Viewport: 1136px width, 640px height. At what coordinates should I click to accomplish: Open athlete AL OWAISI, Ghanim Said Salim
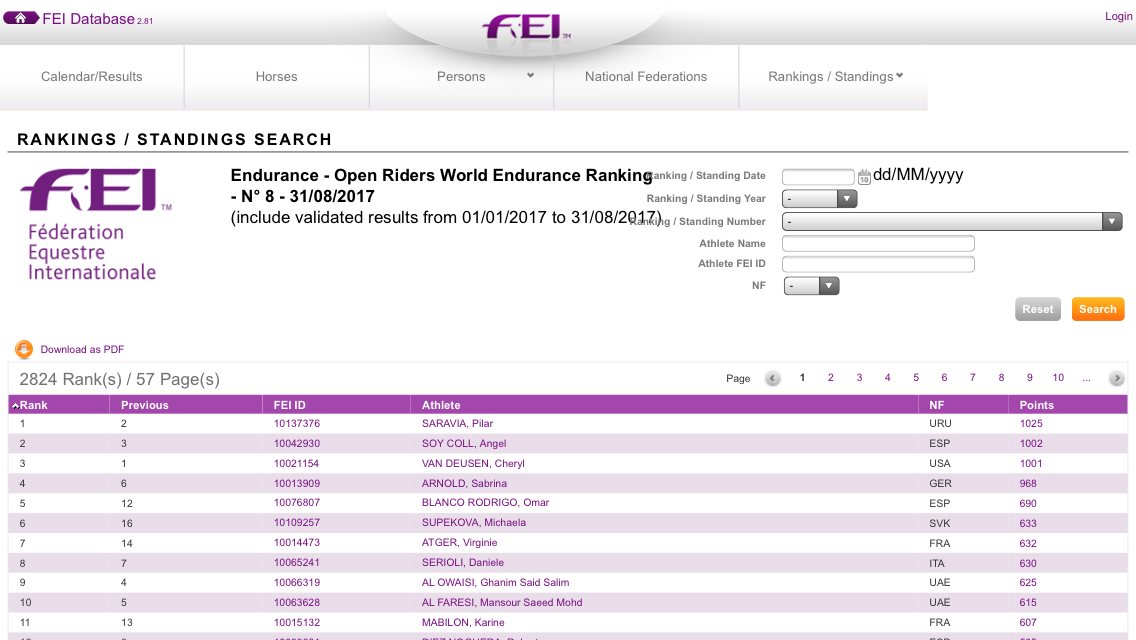(496, 582)
